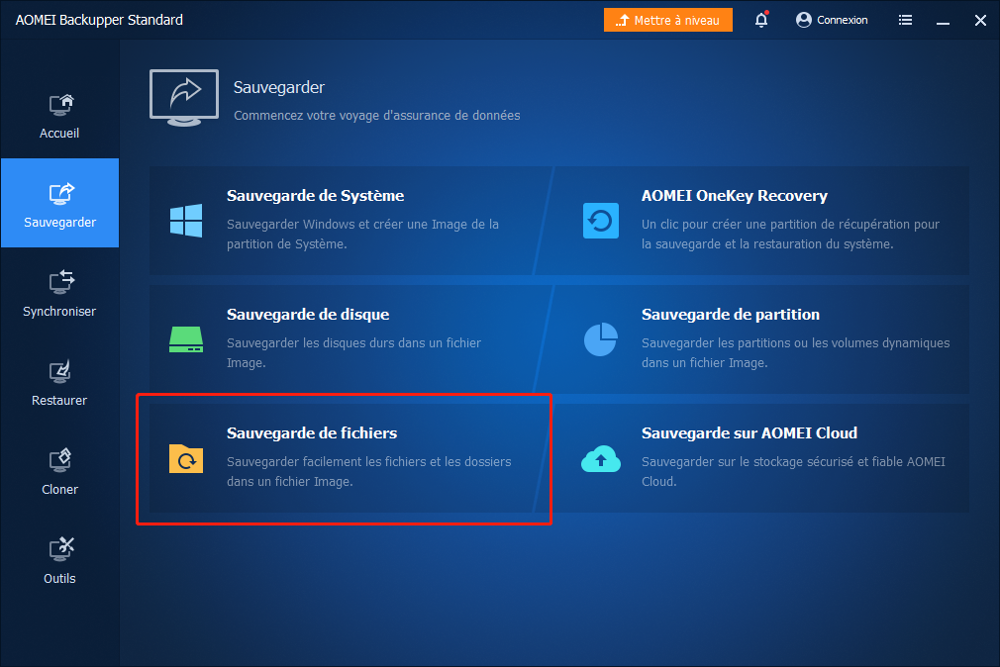Open the Cloner sidebar icon
This screenshot has height=667, width=1000.
point(61,460)
